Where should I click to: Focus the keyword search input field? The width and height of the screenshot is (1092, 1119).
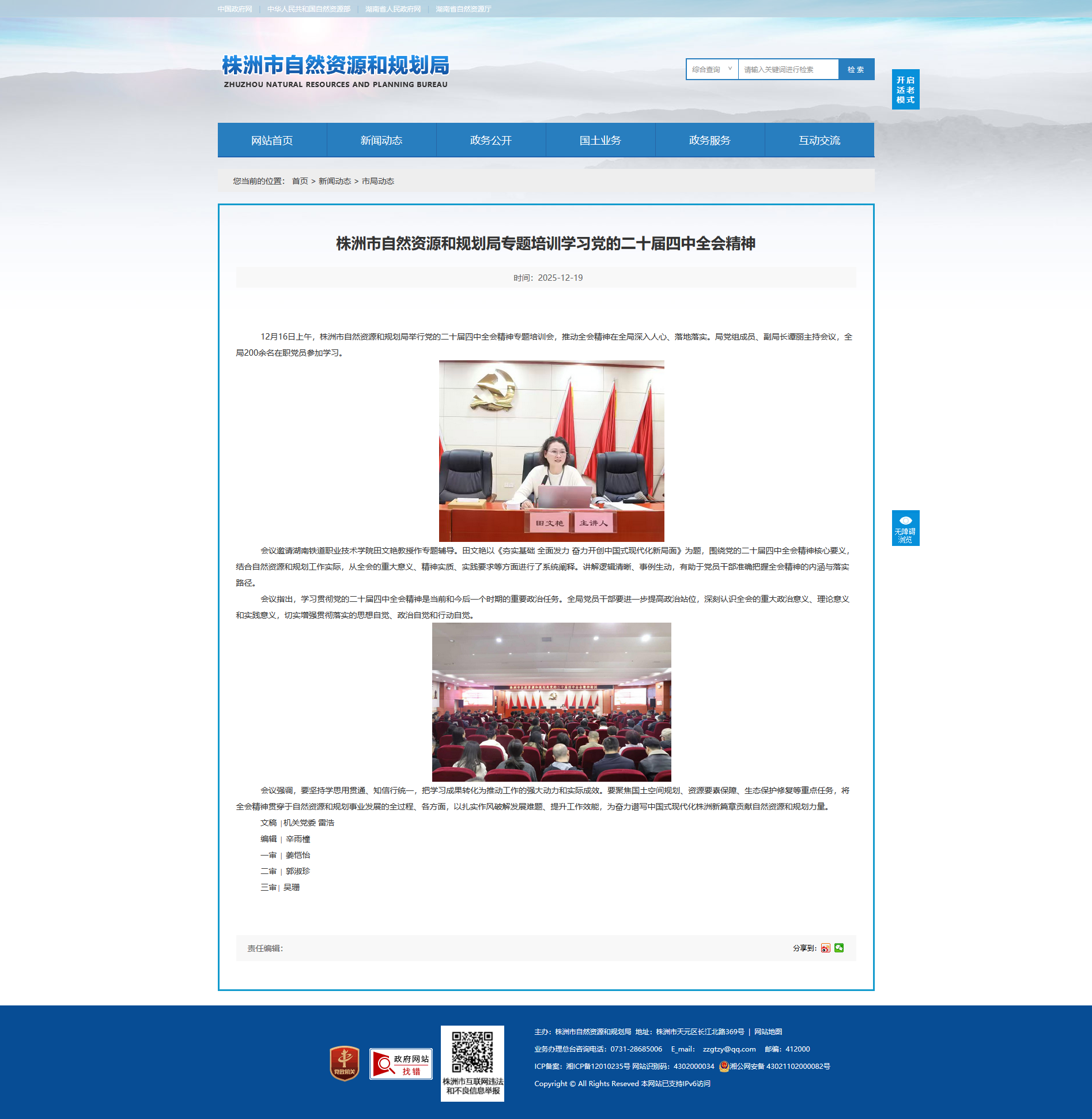click(788, 69)
